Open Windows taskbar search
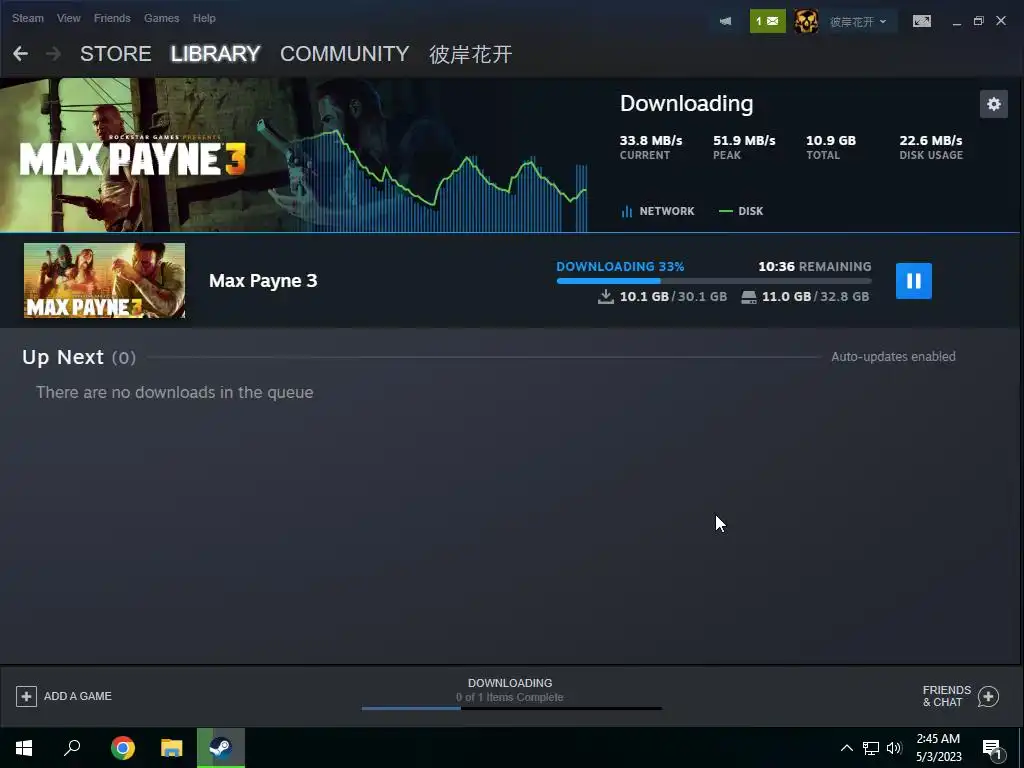The image size is (1024, 768). 72,748
